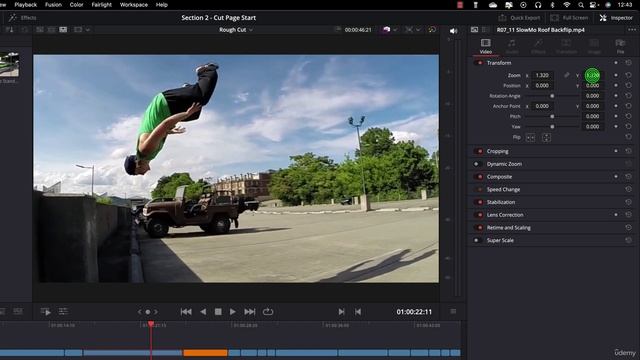Go to the previous edit point

pos(358,312)
